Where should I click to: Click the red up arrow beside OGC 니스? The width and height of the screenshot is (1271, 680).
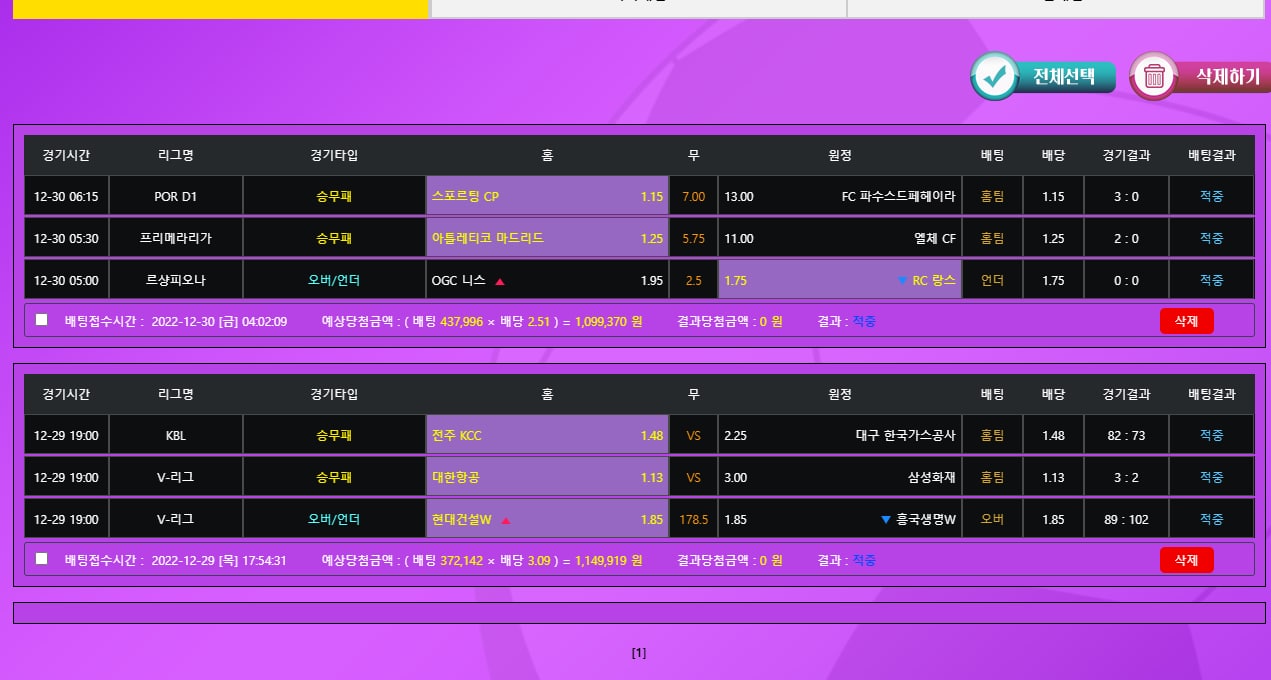coord(500,281)
